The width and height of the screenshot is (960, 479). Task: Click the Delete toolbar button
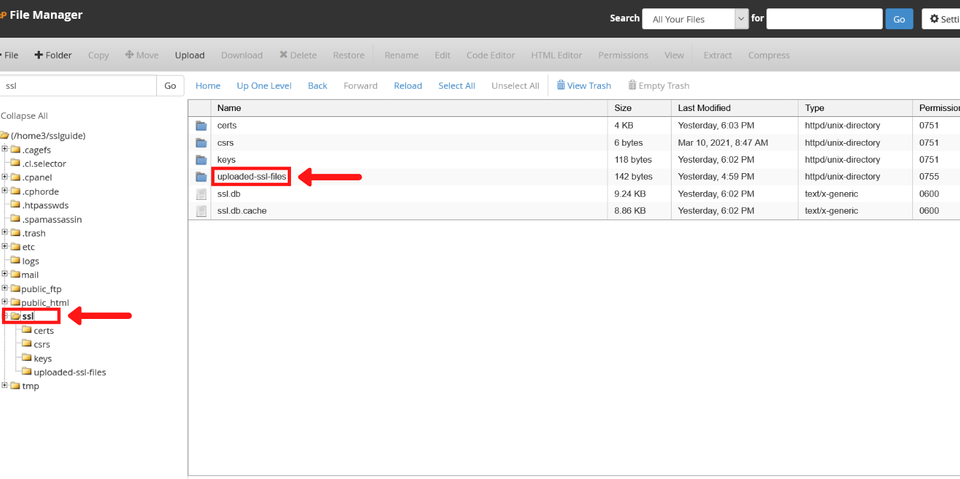point(297,55)
